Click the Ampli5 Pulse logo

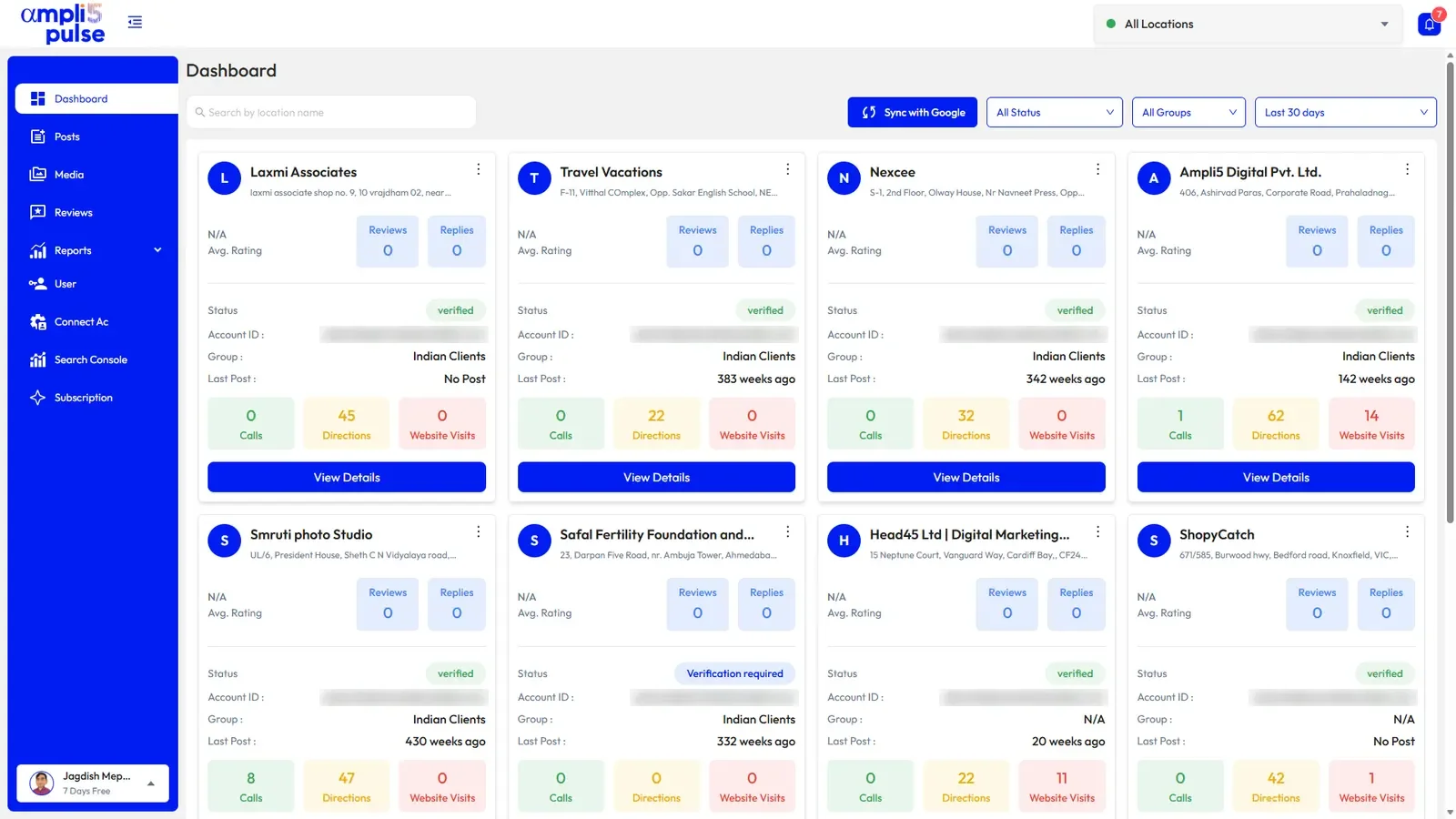click(x=63, y=24)
